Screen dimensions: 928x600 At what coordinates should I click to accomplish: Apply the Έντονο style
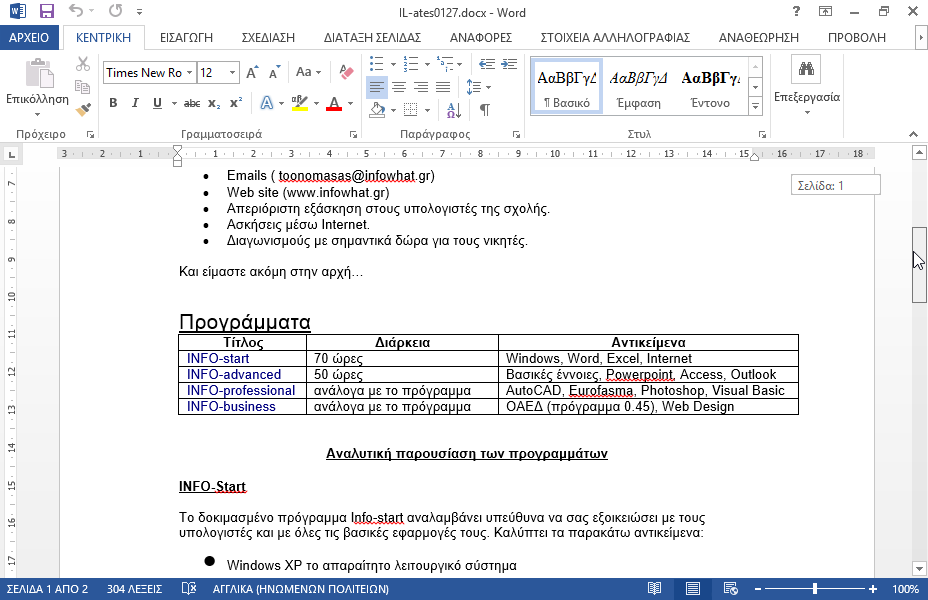710,86
